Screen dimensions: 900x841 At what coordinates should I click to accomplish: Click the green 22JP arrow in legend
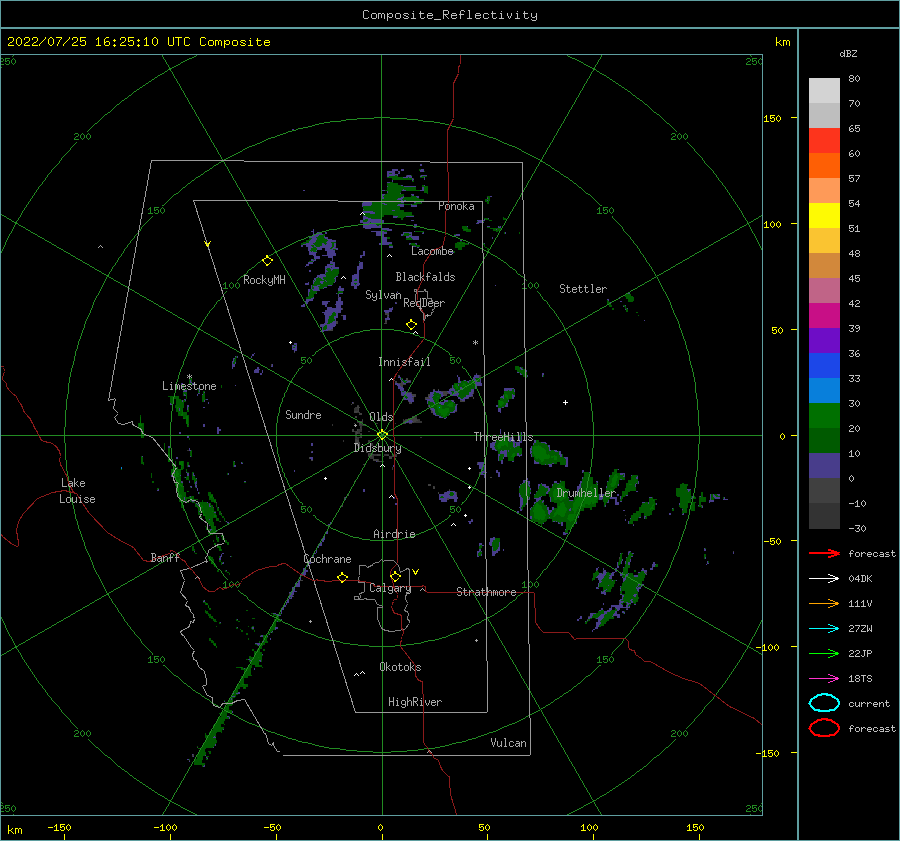[x=824, y=653]
